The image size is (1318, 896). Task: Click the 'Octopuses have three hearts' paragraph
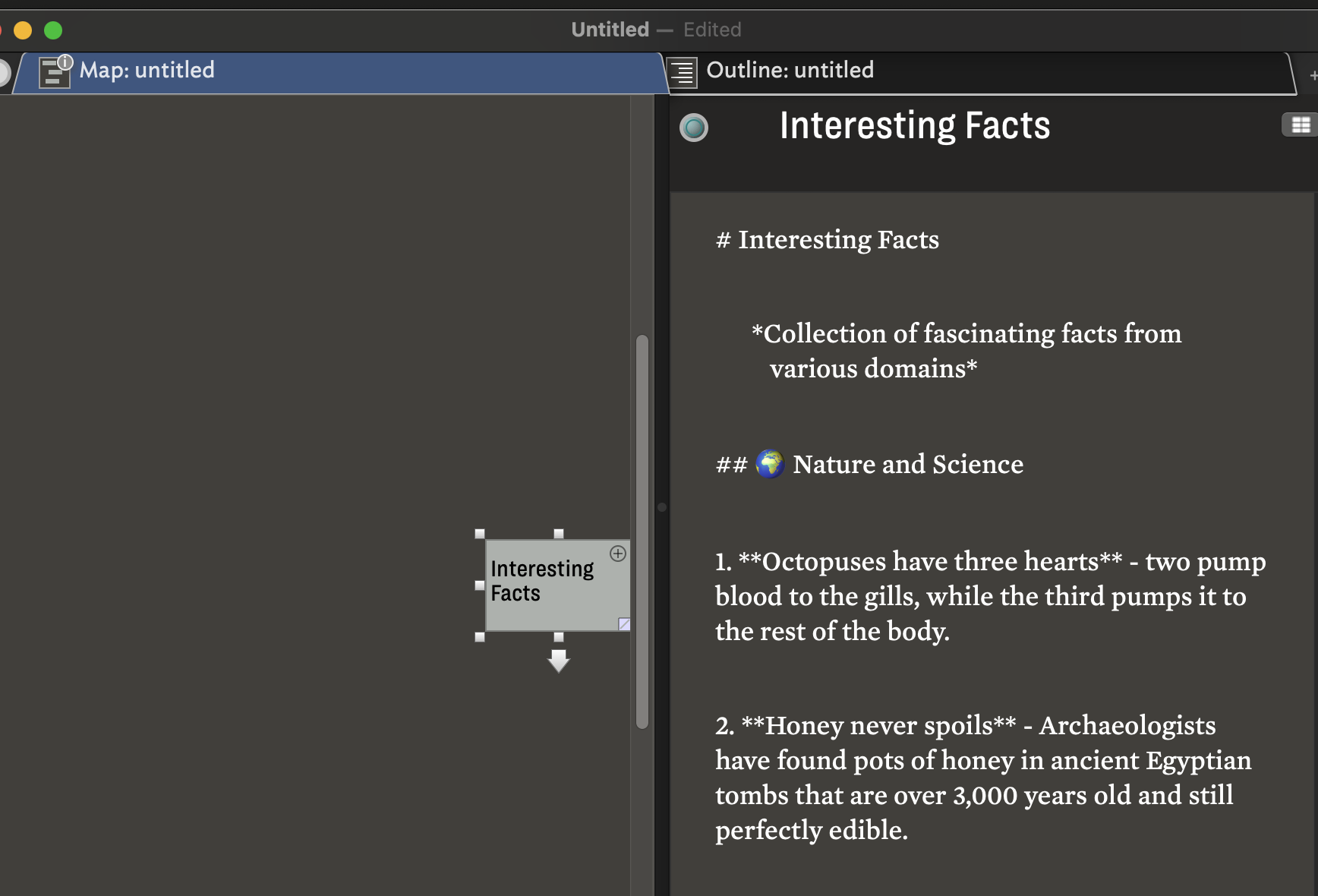[x=990, y=596]
